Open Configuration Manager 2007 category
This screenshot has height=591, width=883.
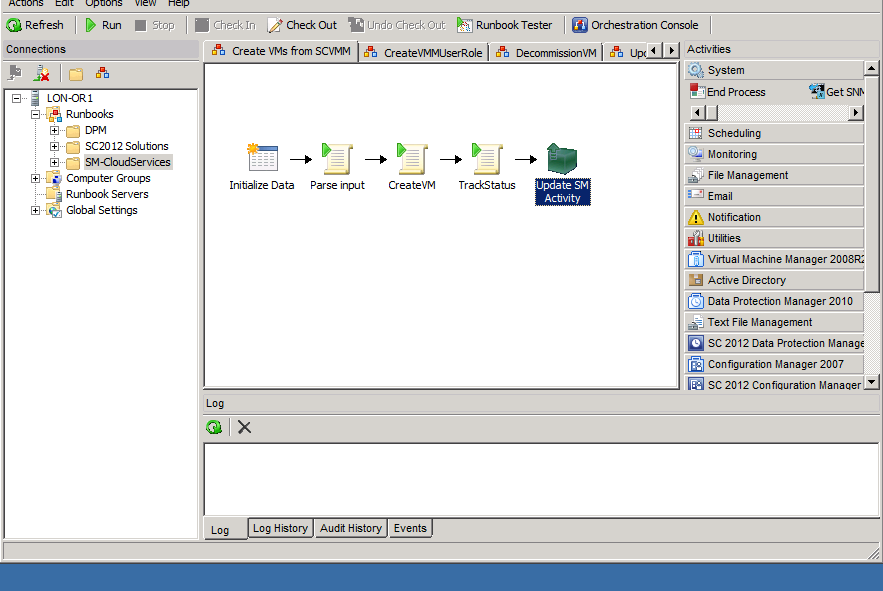tap(774, 364)
